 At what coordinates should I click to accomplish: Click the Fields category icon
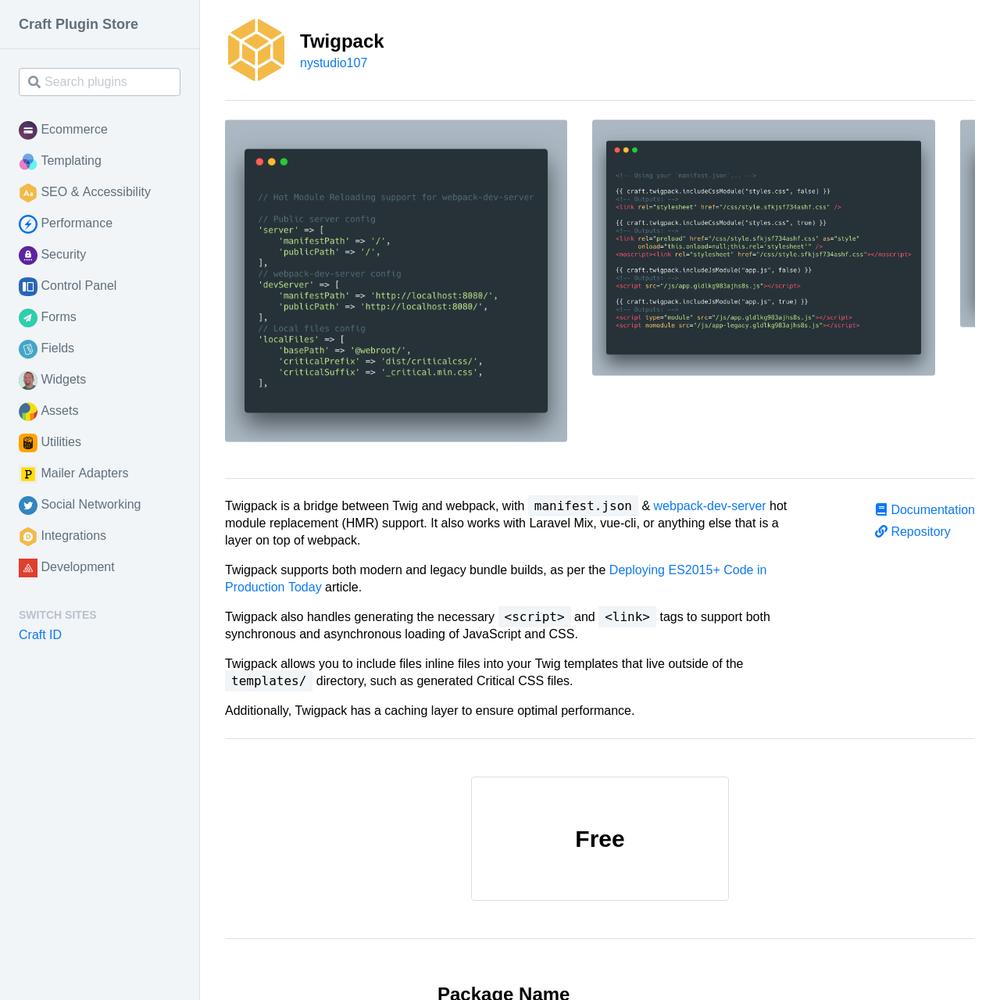(28, 349)
